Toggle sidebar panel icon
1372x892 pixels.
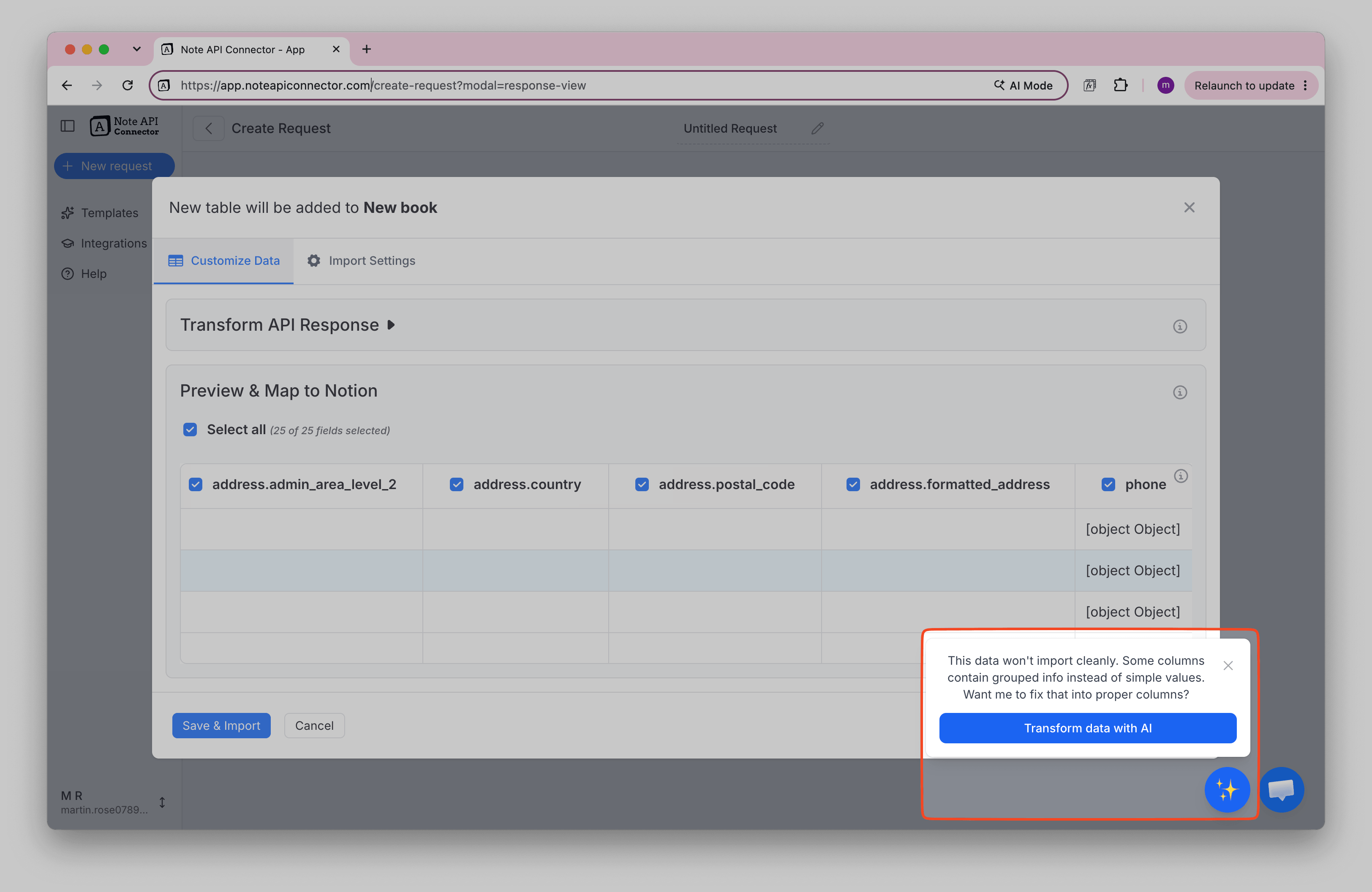68,125
